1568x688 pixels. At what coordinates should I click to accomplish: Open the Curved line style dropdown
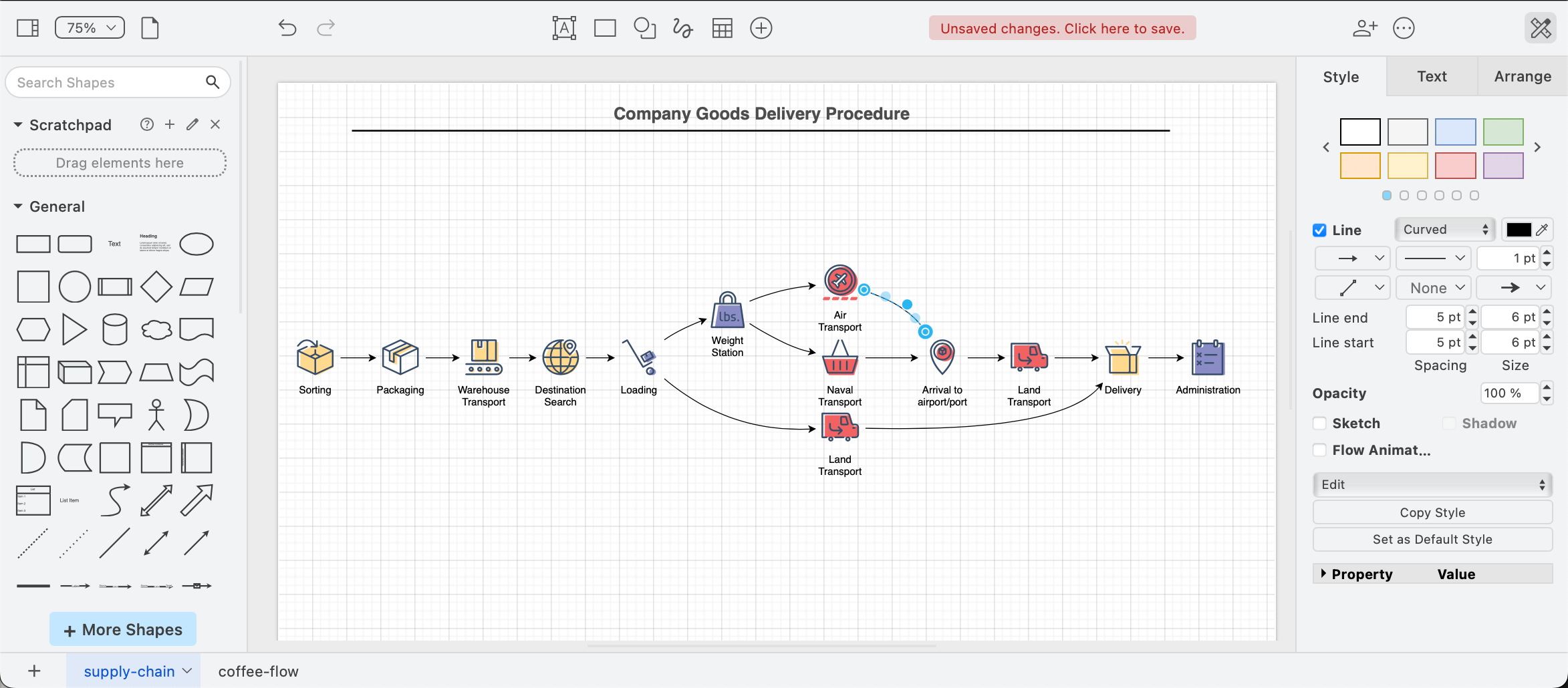tap(1445, 230)
